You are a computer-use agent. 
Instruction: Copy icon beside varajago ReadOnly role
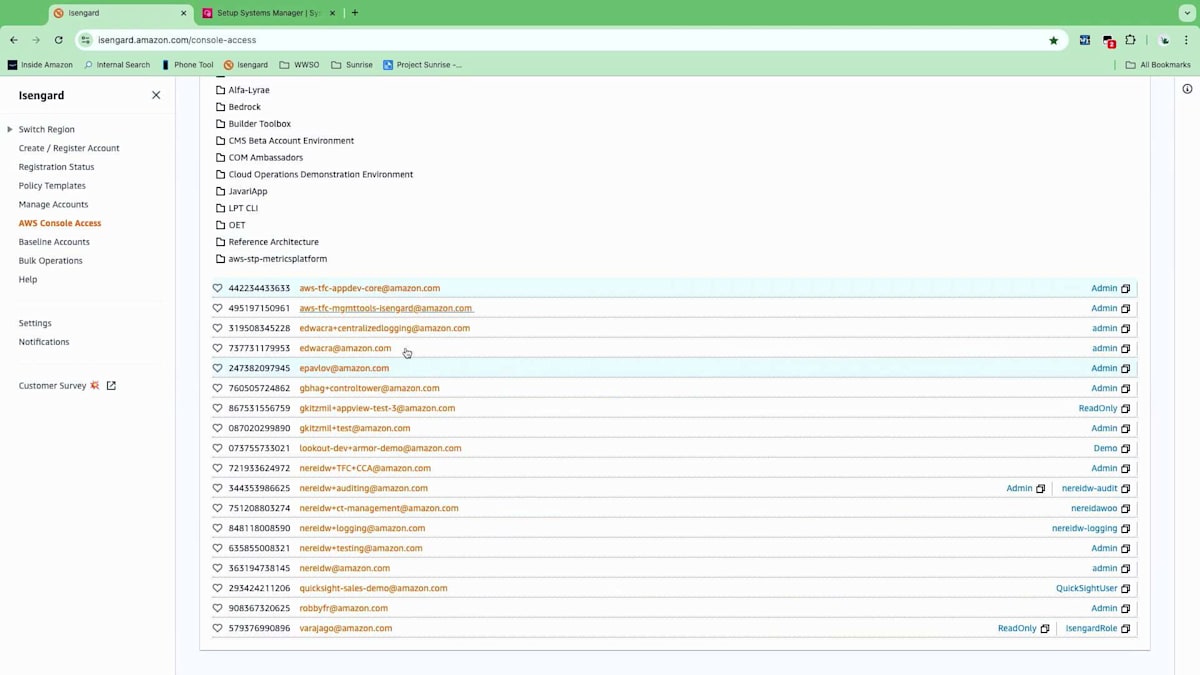(x=1045, y=629)
